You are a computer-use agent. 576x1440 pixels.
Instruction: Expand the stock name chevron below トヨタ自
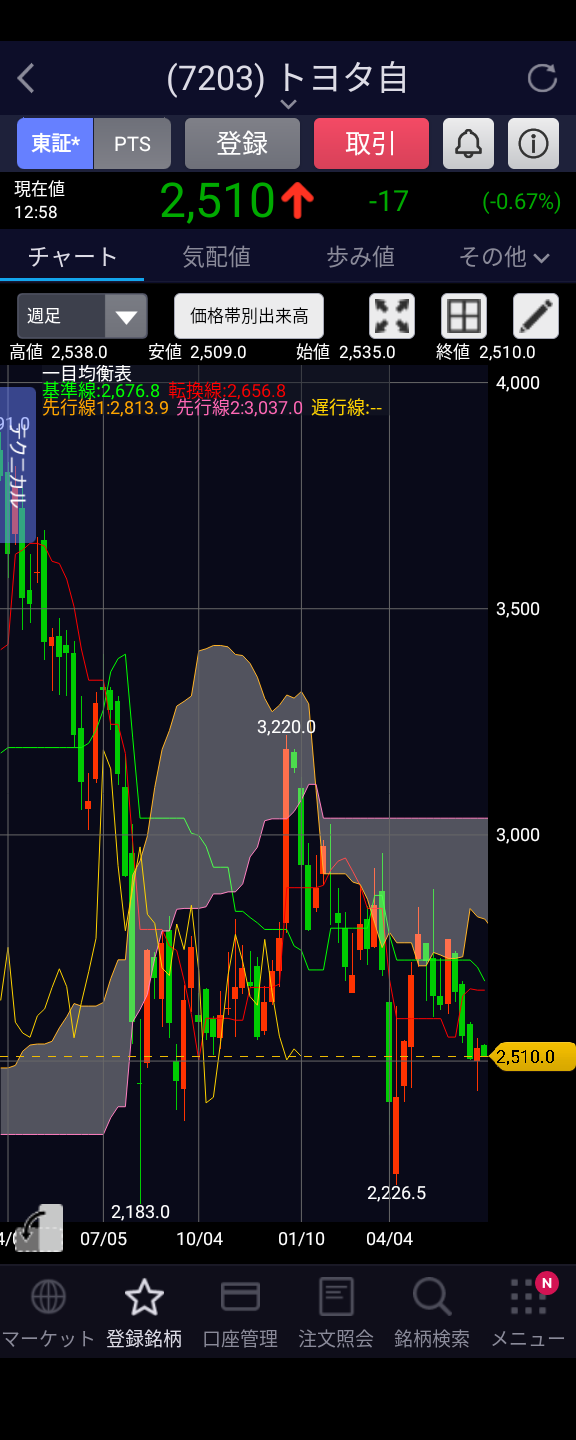[288, 103]
